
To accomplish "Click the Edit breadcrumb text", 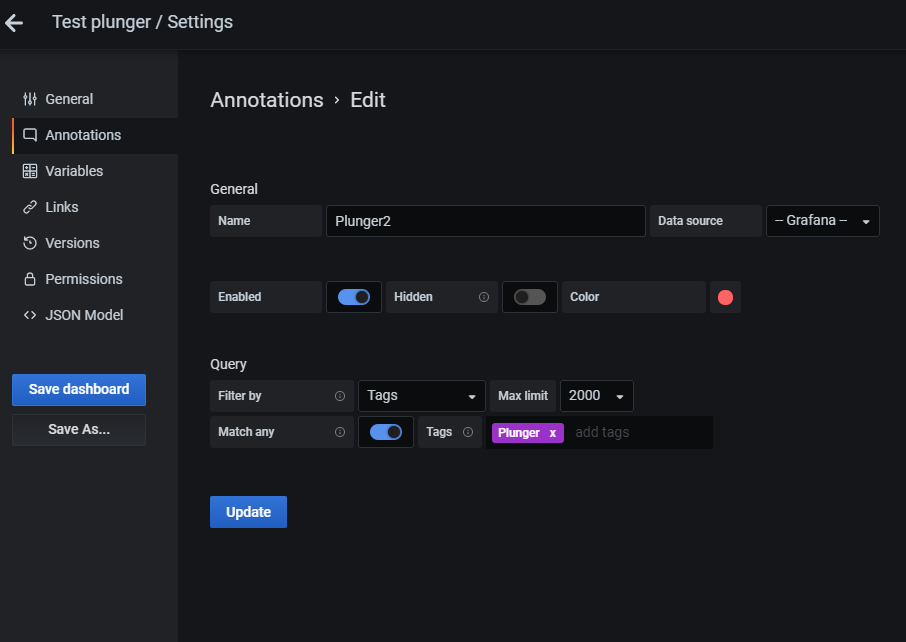I will (368, 100).
